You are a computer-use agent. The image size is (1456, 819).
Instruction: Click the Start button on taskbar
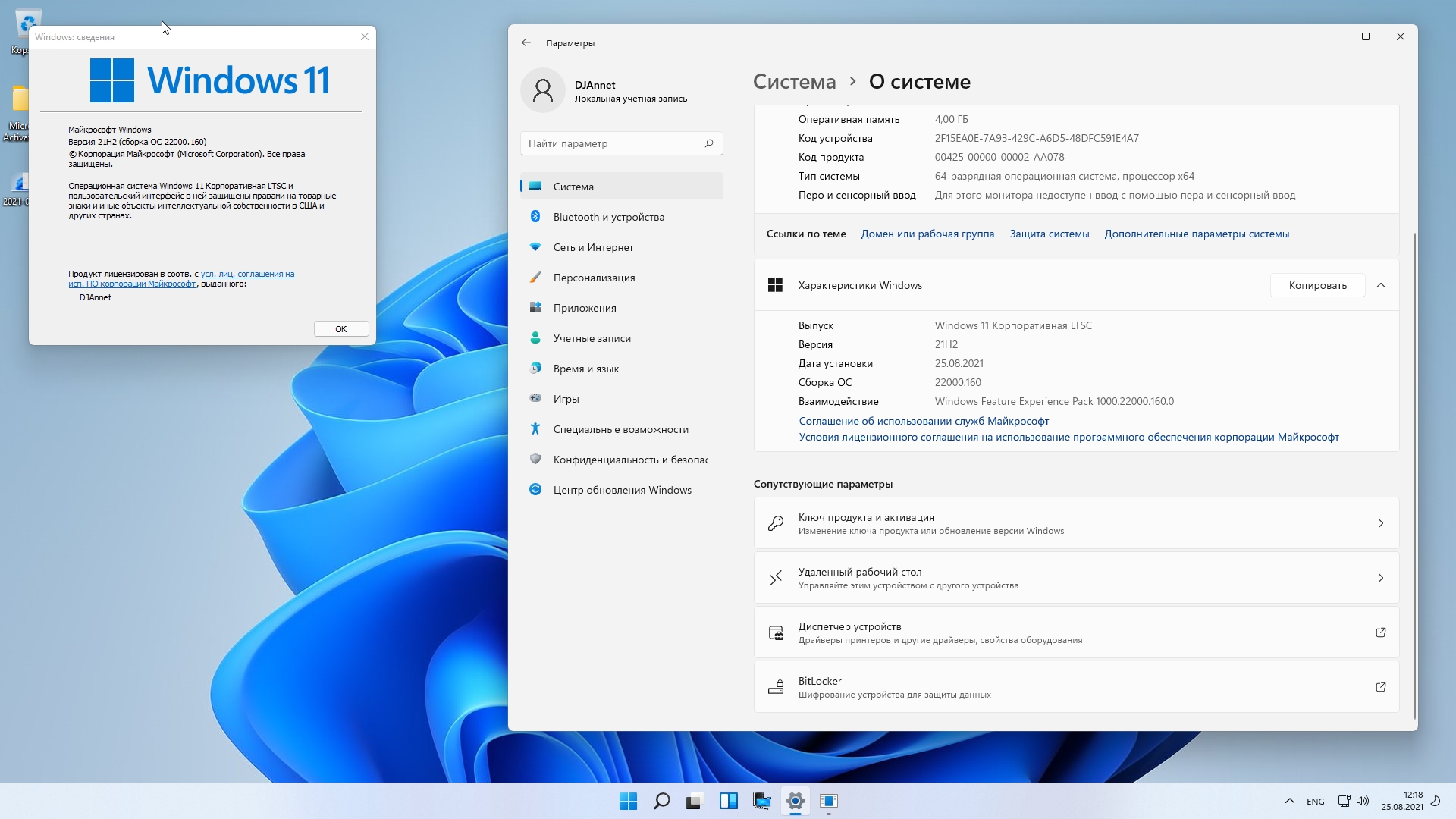pos(628,801)
